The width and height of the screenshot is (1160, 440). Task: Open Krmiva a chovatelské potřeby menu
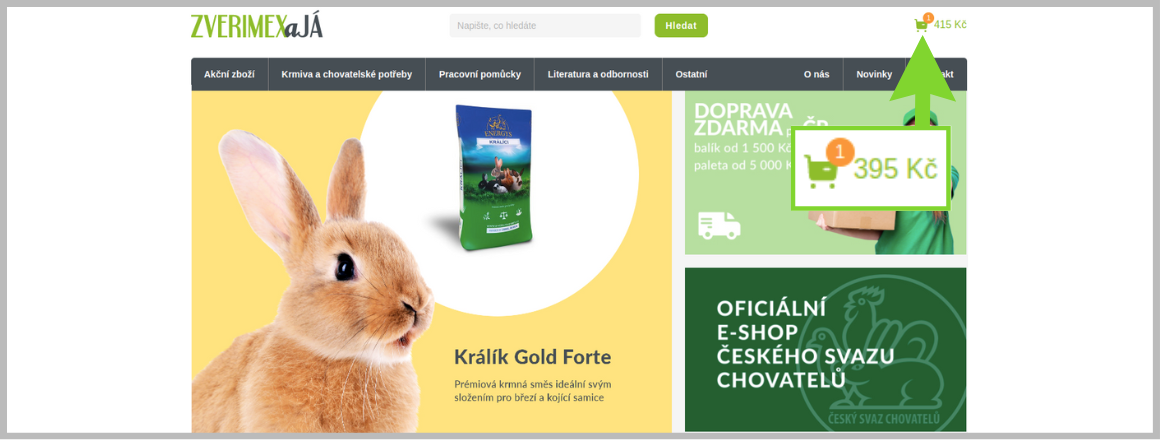pos(346,74)
